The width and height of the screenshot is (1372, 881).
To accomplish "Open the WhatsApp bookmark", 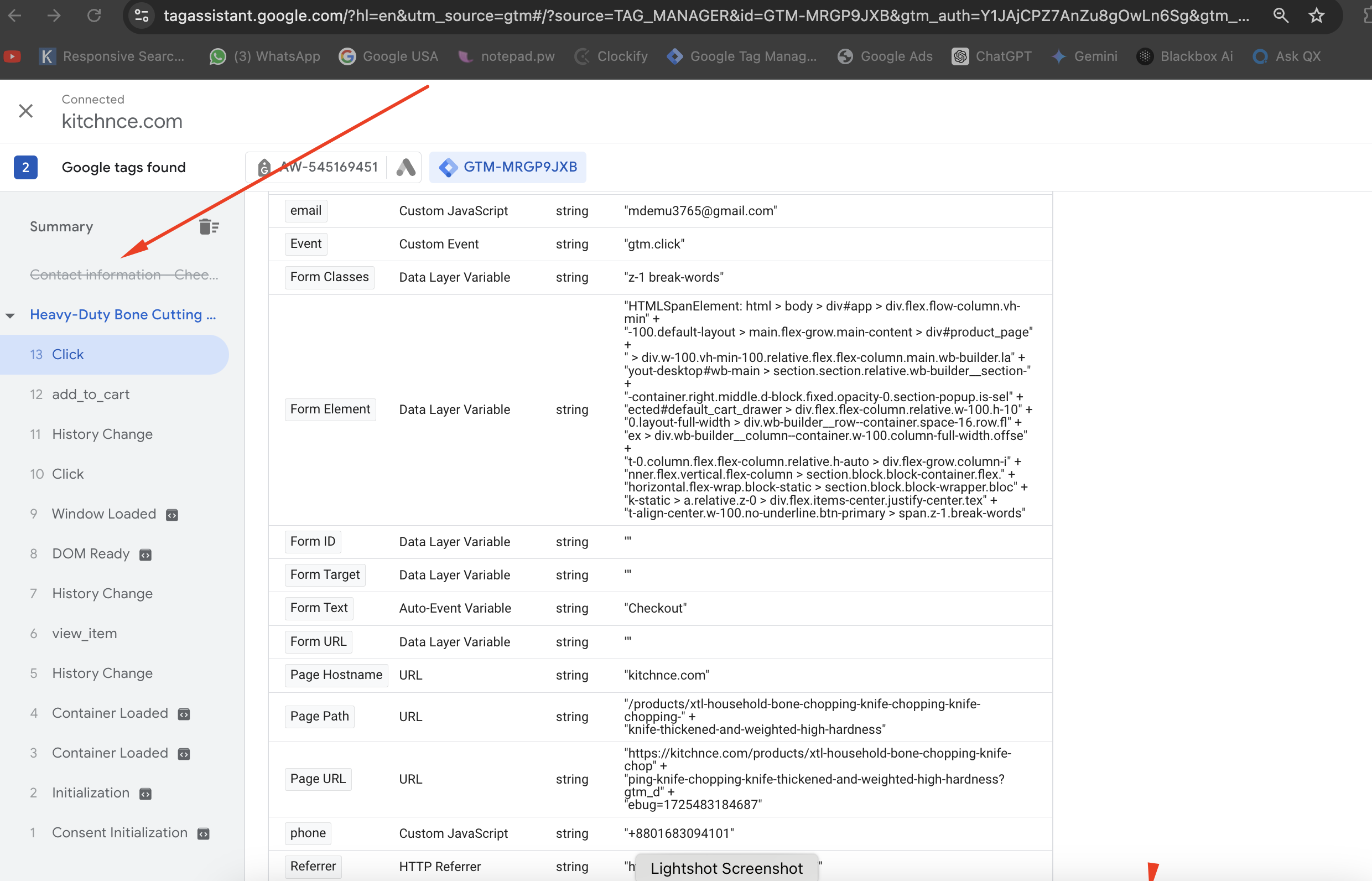I will 265,56.
